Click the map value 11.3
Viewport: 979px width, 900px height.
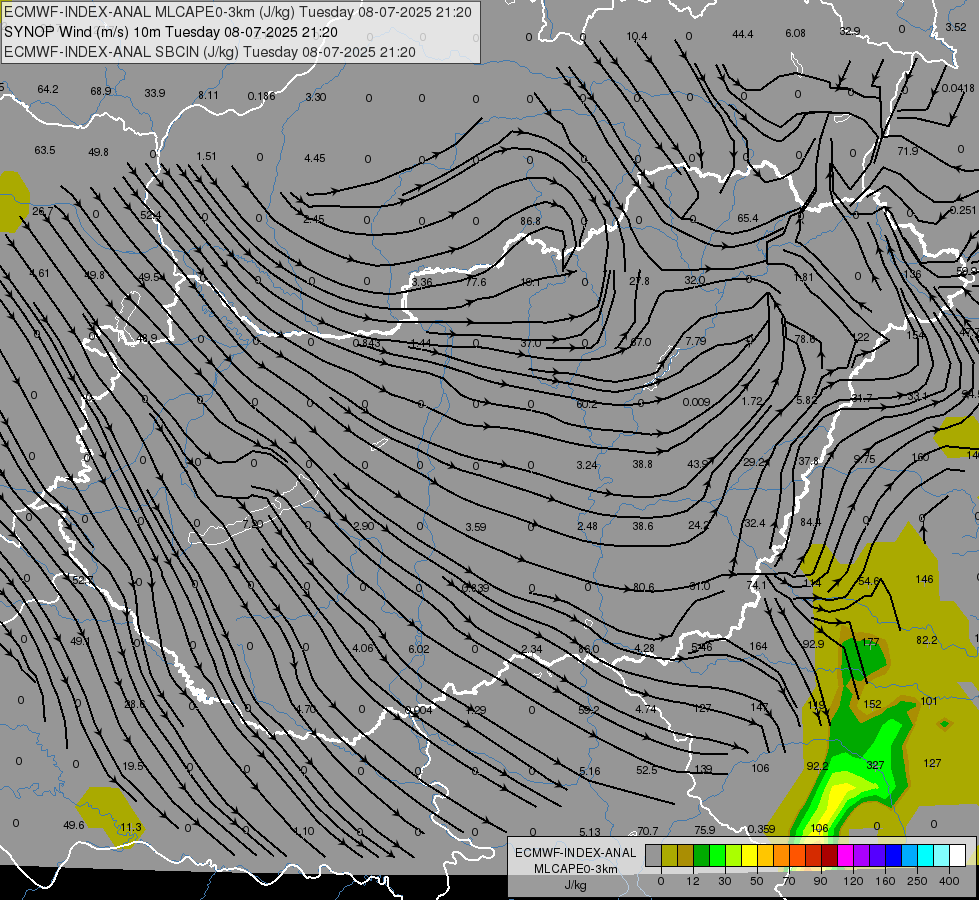click(x=130, y=827)
